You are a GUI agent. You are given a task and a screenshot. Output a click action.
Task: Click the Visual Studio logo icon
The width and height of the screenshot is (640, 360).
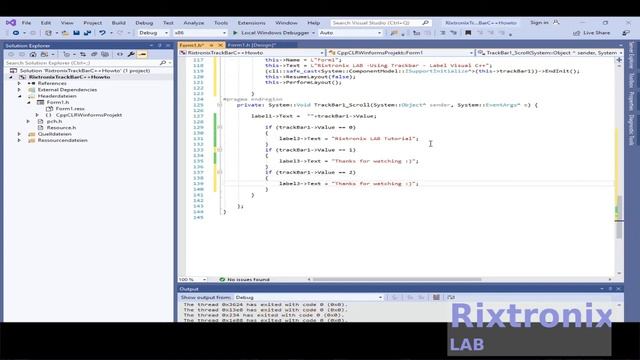point(11,23)
